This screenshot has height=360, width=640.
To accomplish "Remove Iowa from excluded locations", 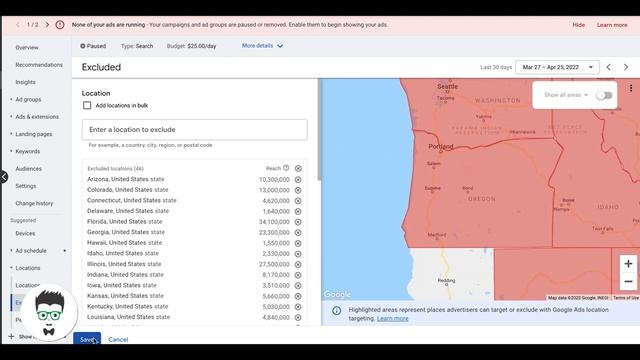I will (298, 286).
